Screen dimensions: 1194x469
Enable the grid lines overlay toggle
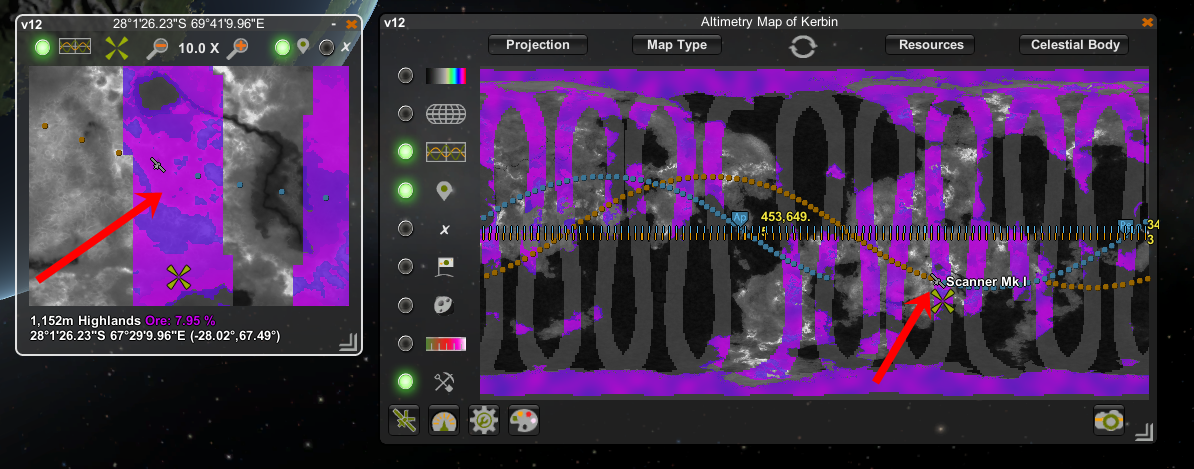coord(406,113)
